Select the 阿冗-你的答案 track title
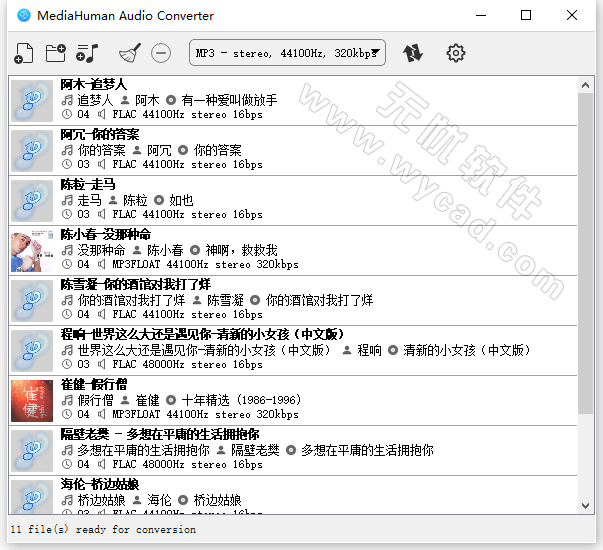Image resolution: width=603 pixels, height=550 pixels. 100,134
